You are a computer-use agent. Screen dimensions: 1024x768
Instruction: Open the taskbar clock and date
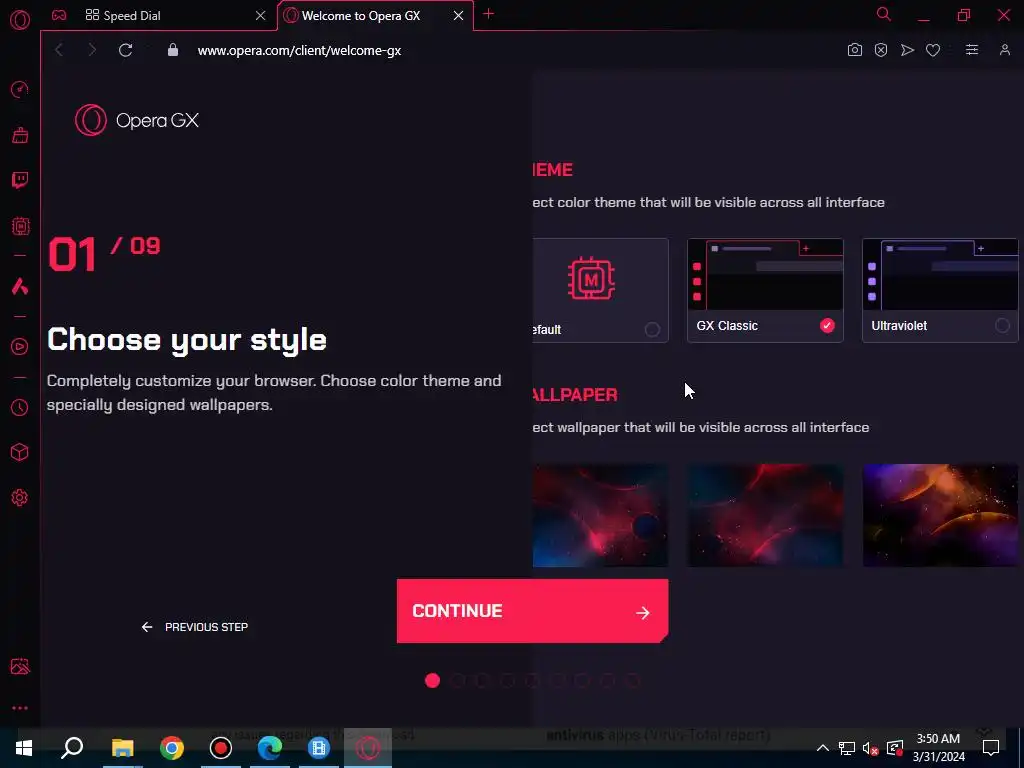938,748
